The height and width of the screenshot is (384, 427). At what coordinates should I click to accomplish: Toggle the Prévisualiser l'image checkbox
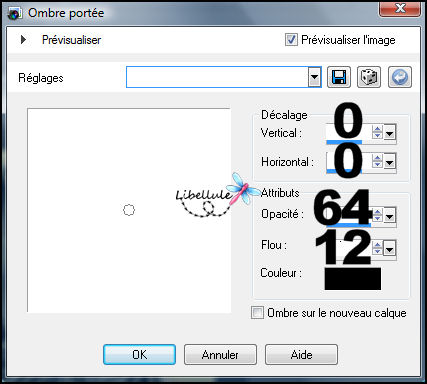click(x=291, y=40)
